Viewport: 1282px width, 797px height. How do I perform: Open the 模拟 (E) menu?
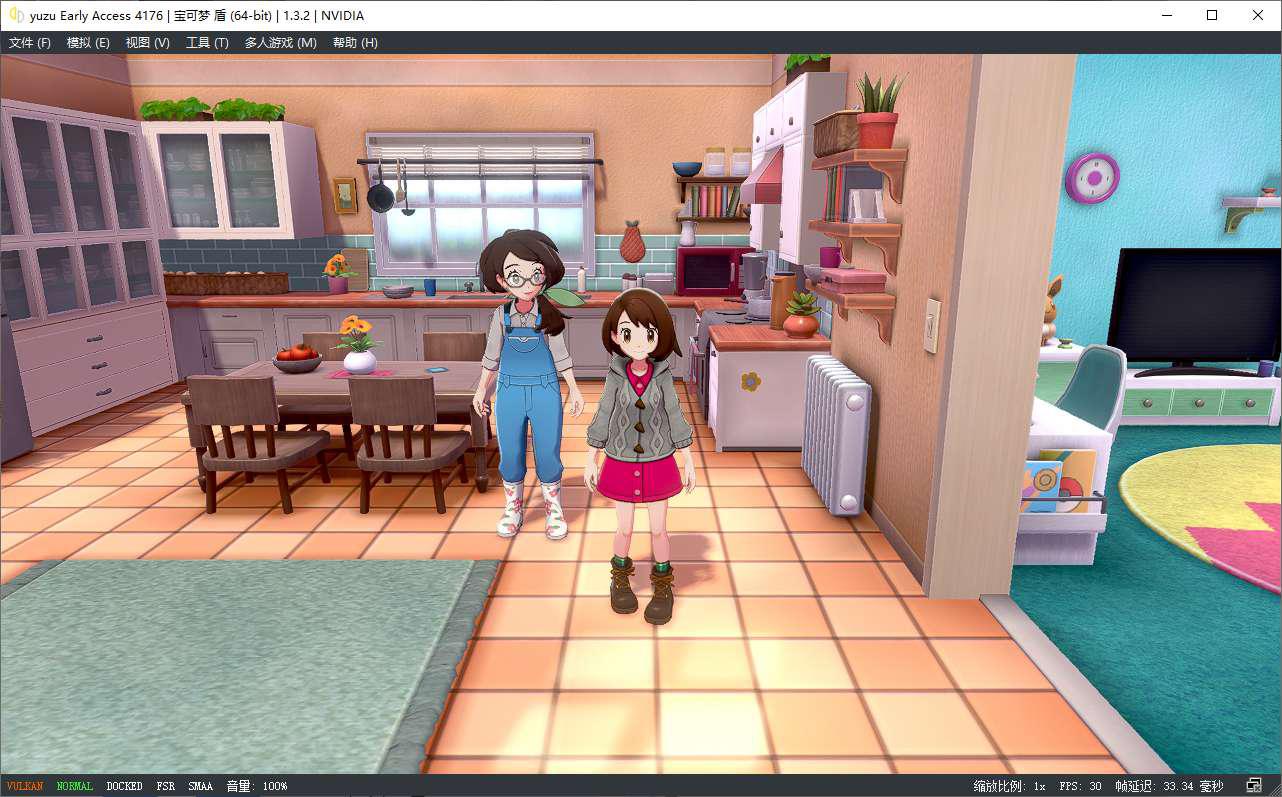pyautogui.click(x=88, y=43)
